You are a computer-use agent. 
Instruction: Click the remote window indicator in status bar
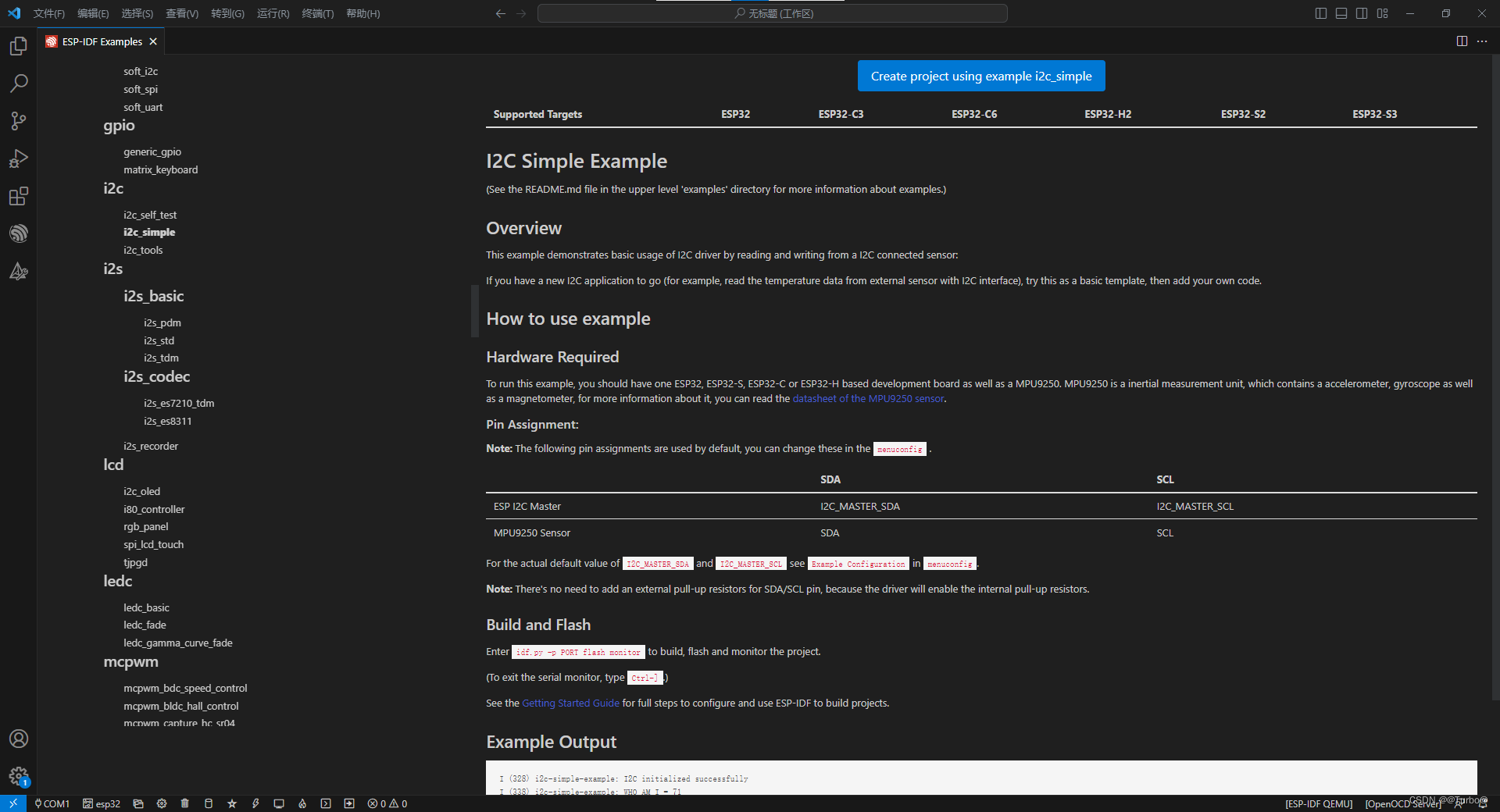click(x=13, y=803)
